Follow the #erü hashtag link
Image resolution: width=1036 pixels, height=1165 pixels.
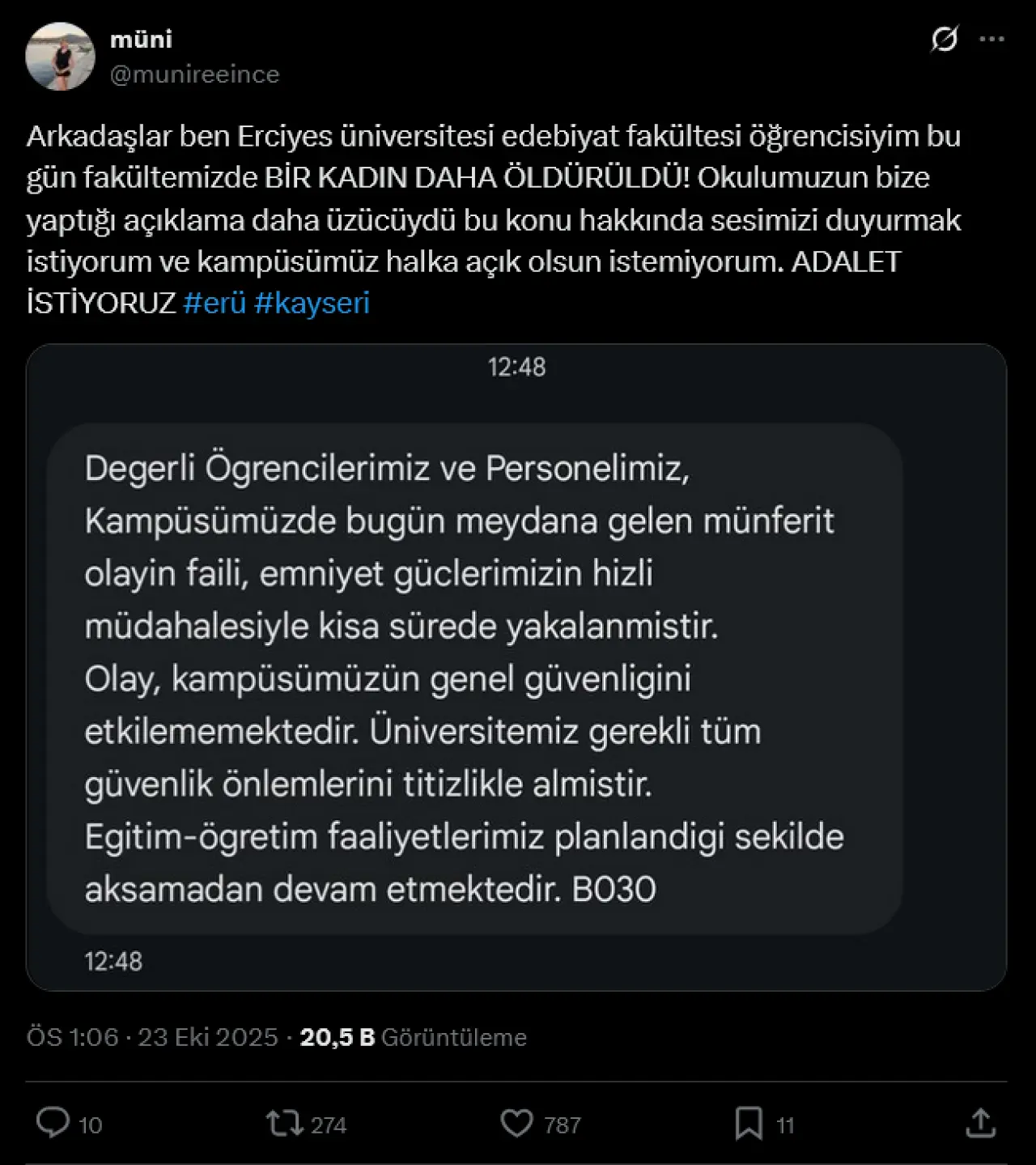214,303
